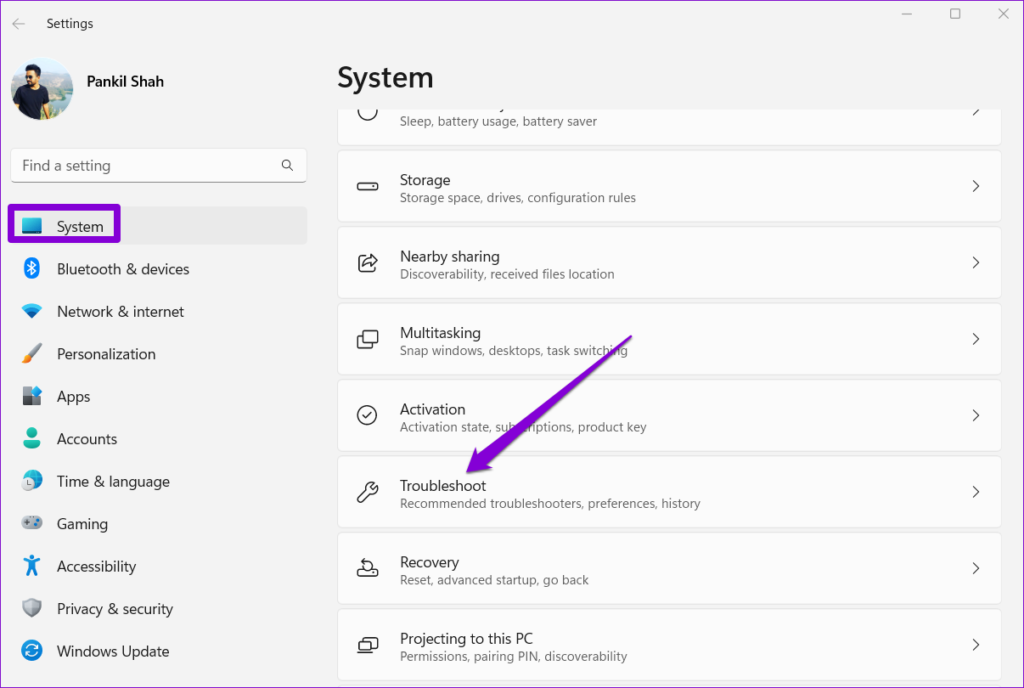Click the Gaming Xbox icon
1024x688 pixels.
(x=31, y=523)
